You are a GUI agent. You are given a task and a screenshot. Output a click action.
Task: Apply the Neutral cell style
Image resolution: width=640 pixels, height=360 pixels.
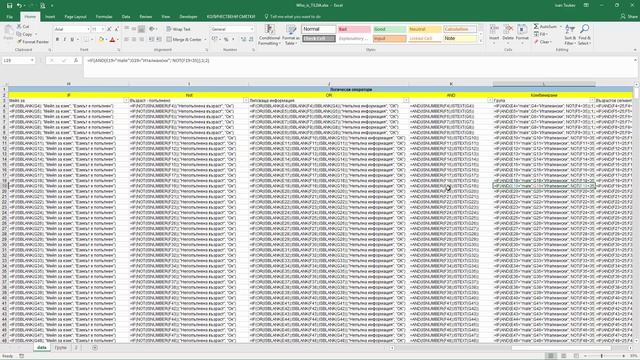[x=424, y=29]
